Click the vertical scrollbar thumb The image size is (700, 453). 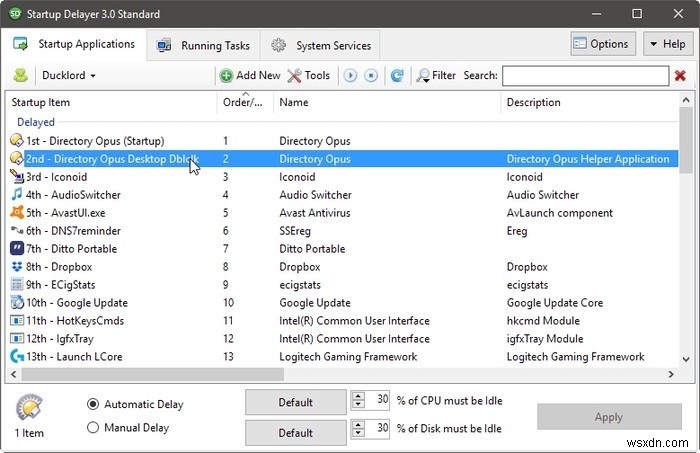pos(686,140)
